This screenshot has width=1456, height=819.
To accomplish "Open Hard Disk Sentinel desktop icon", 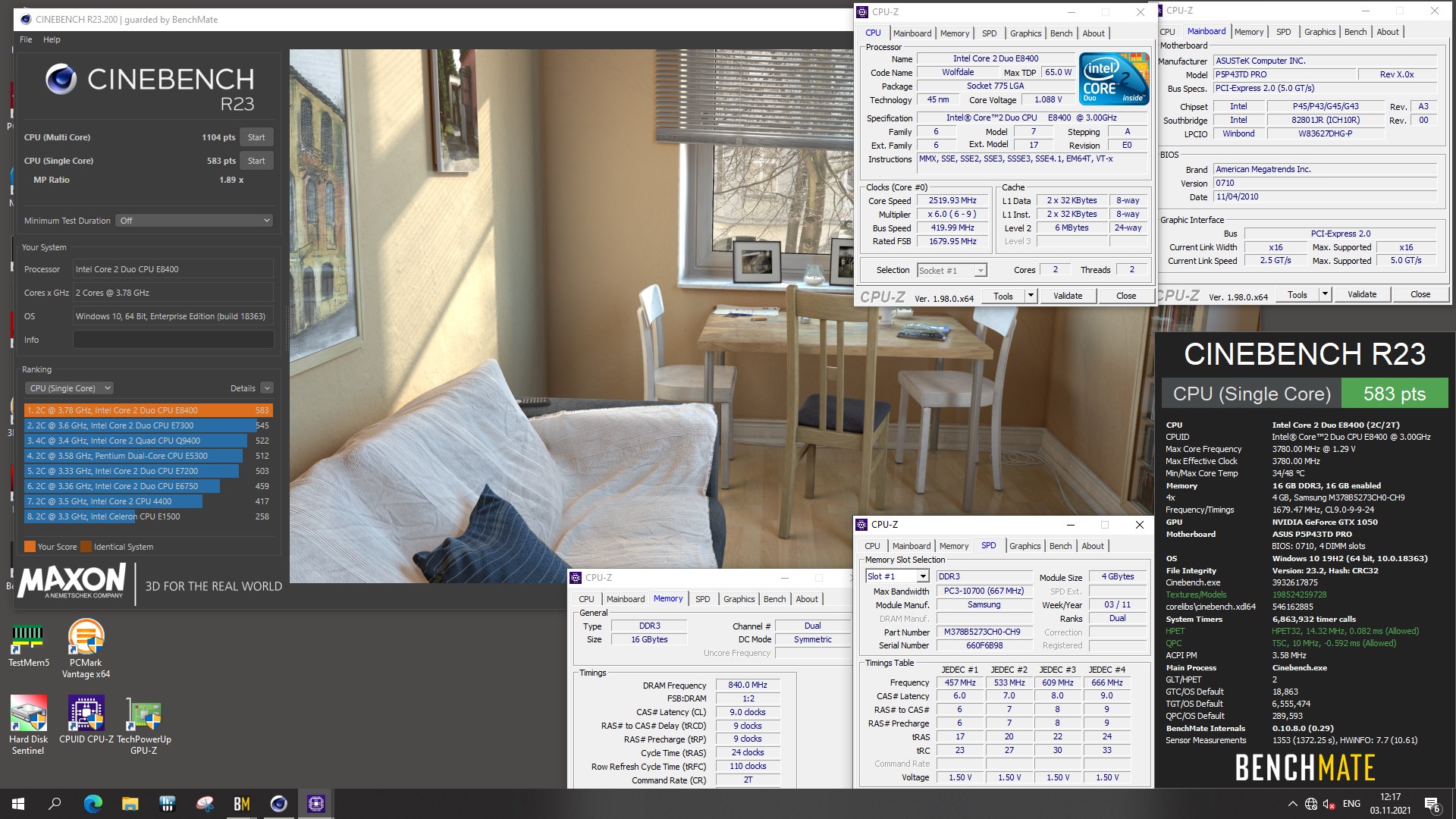I will pos(28,725).
